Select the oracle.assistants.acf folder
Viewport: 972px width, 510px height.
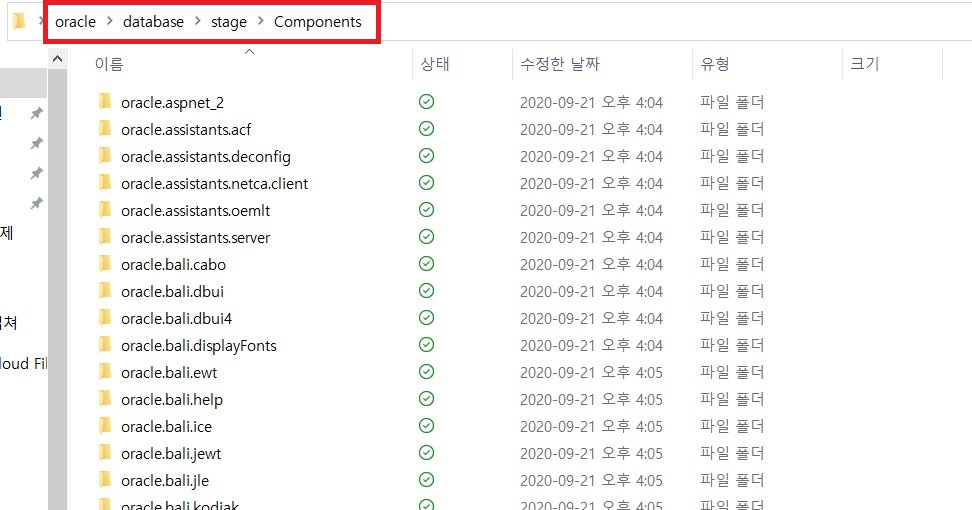pos(186,130)
